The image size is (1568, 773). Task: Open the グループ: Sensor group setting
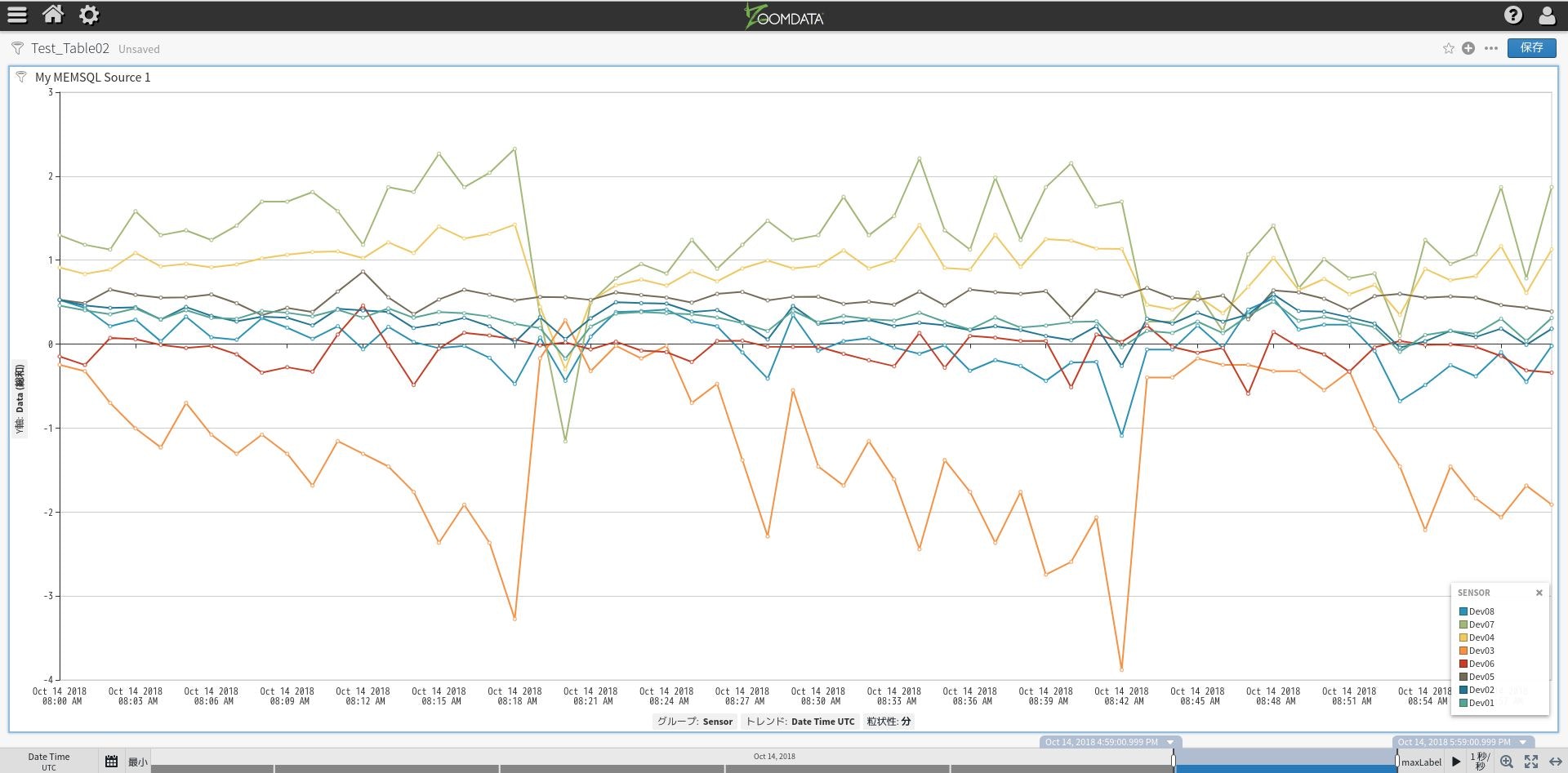(x=695, y=722)
